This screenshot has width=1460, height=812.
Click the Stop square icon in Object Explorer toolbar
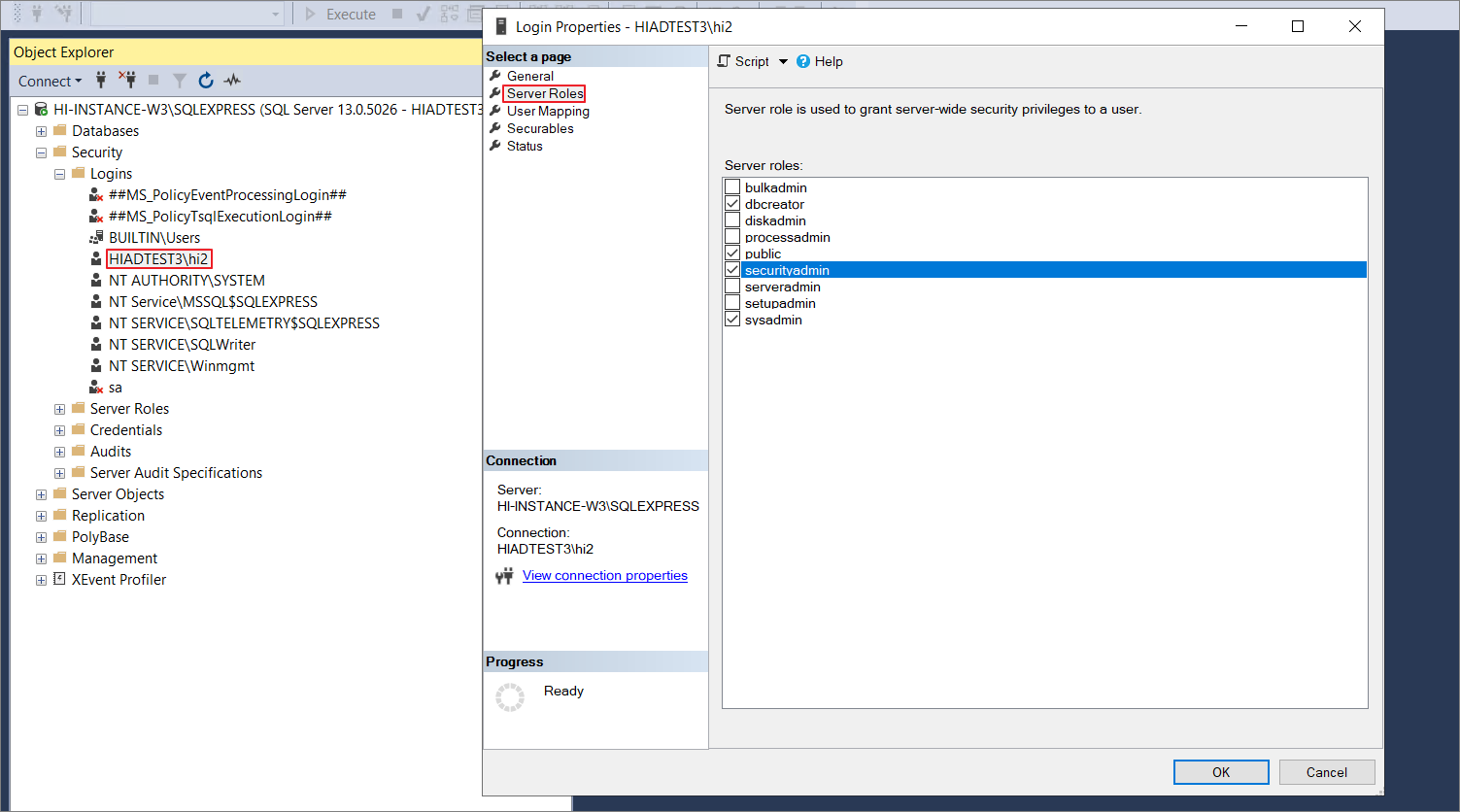click(x=153, y=81)
